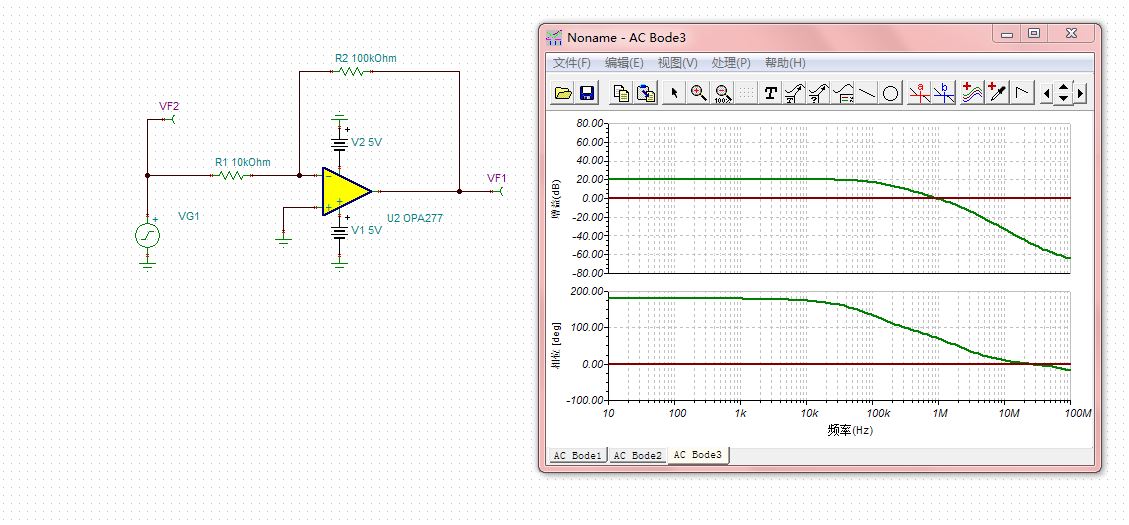The height and width of the screenshot is (525, 1129).
Task: Click the 增益(dB) gain axis label
Action: tap(557, 198)
